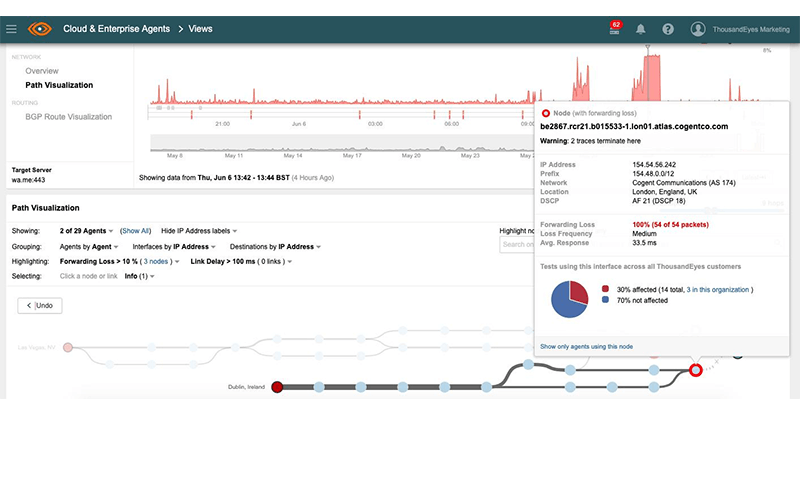The image size is (800, 485).
Task: Click the Show All agents link
Action: (x=136, y=230)
